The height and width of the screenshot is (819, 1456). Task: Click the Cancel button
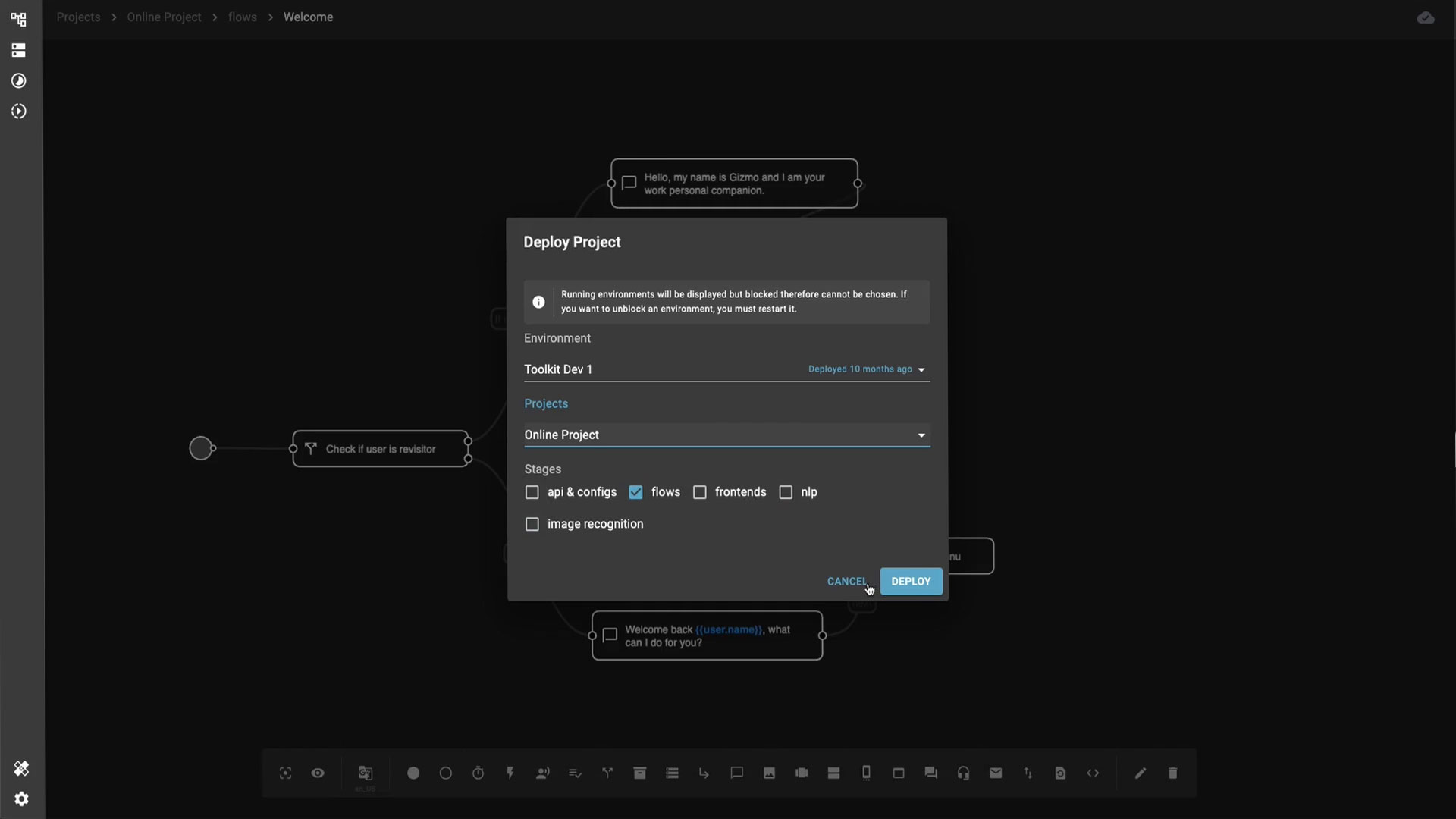847,582
